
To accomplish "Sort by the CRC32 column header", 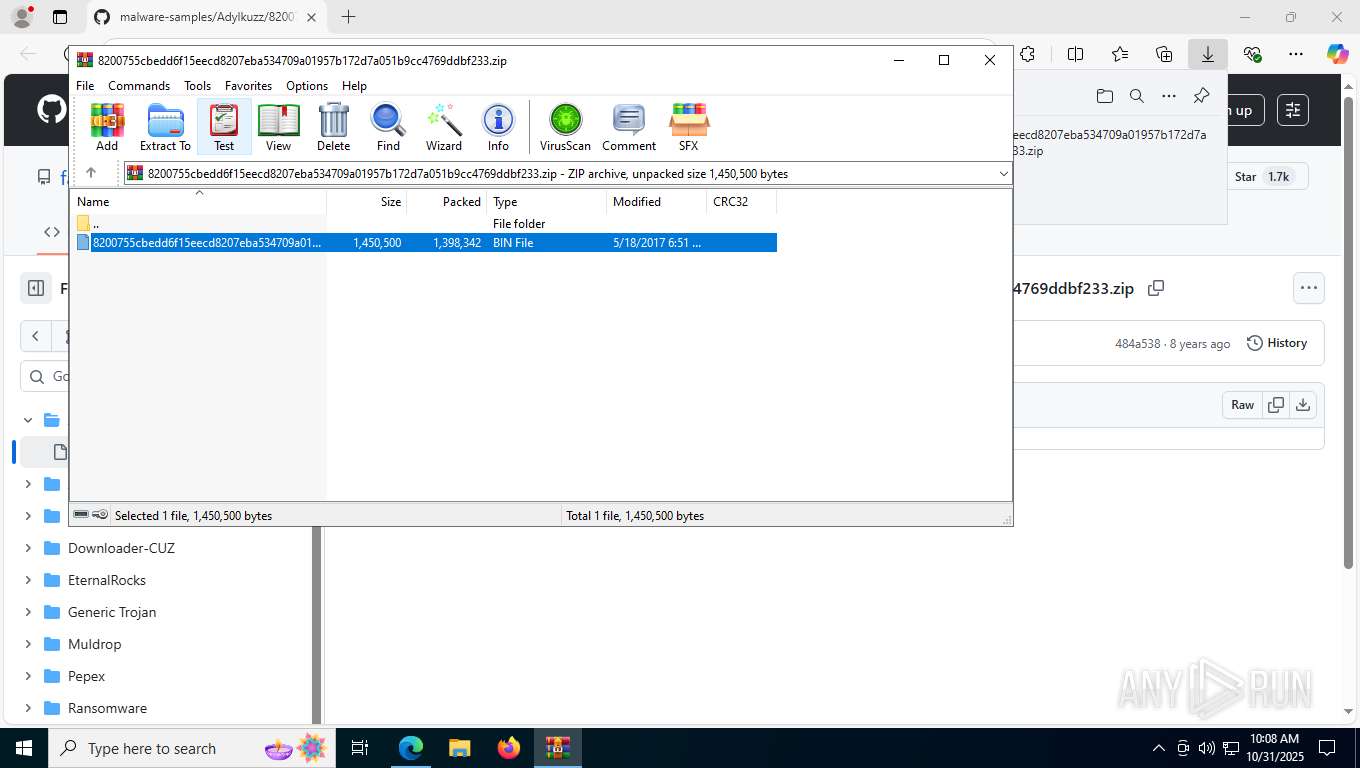I will coord(742,202).
